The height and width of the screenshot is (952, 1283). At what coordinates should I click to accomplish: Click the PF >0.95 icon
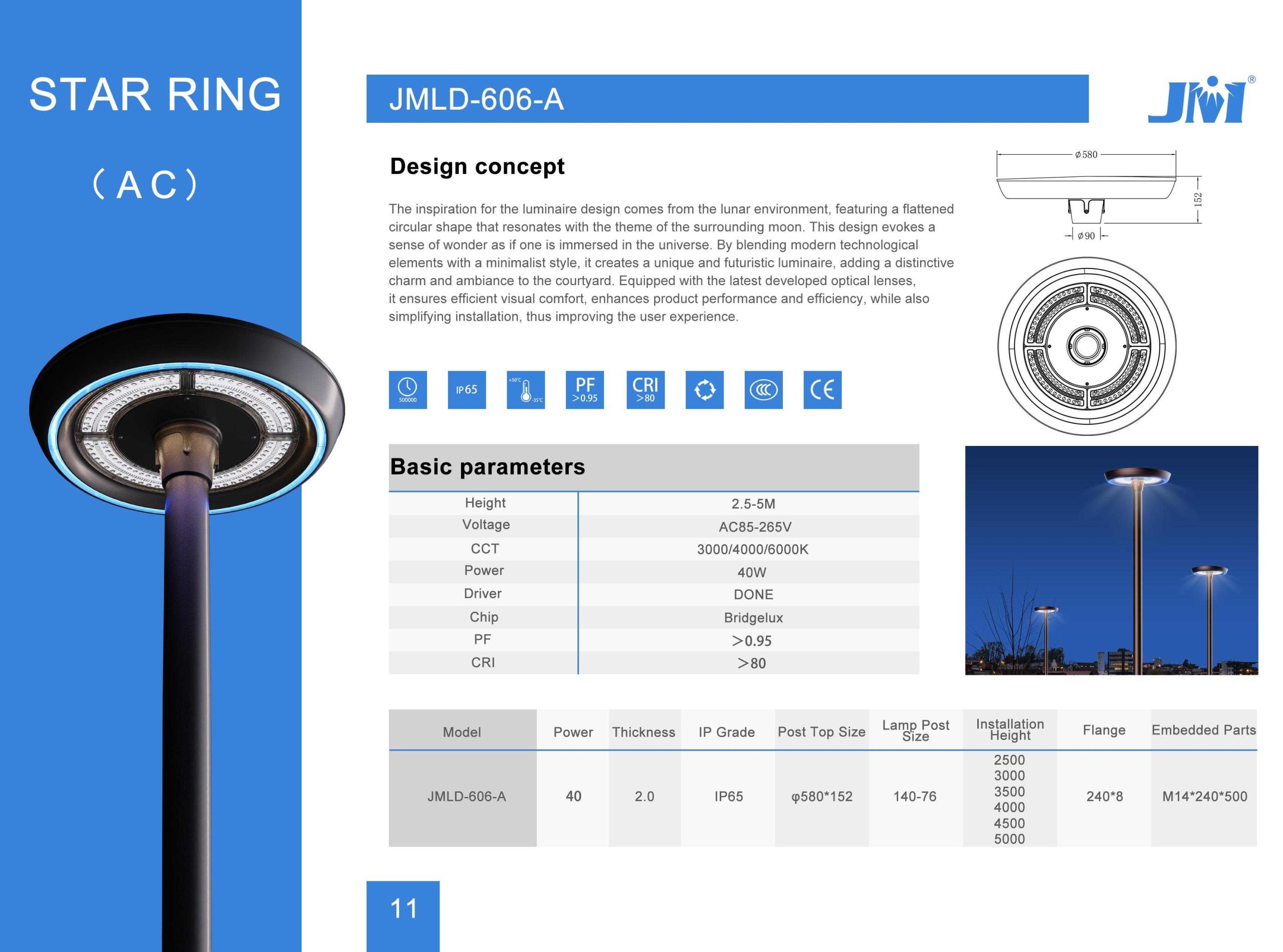(x=584, y=390)
